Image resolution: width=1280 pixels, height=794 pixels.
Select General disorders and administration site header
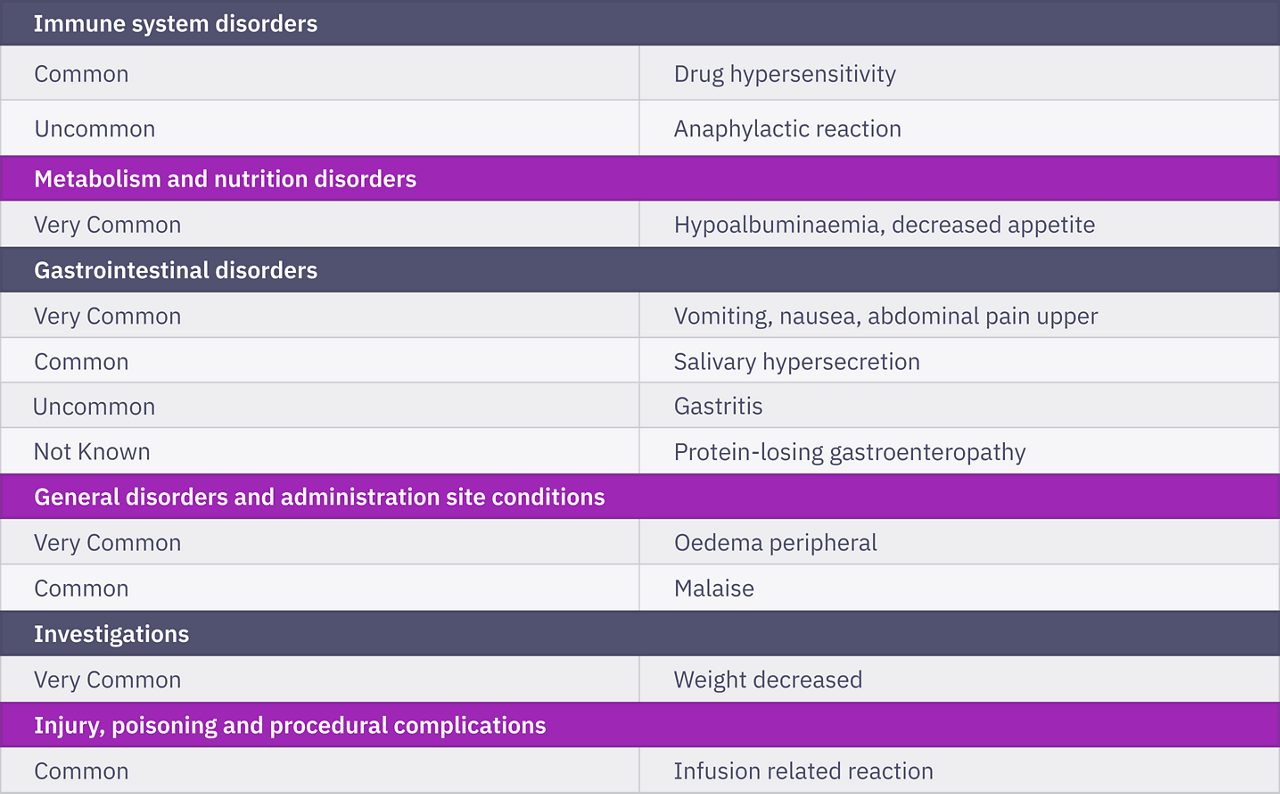click(x=640, y=497)
